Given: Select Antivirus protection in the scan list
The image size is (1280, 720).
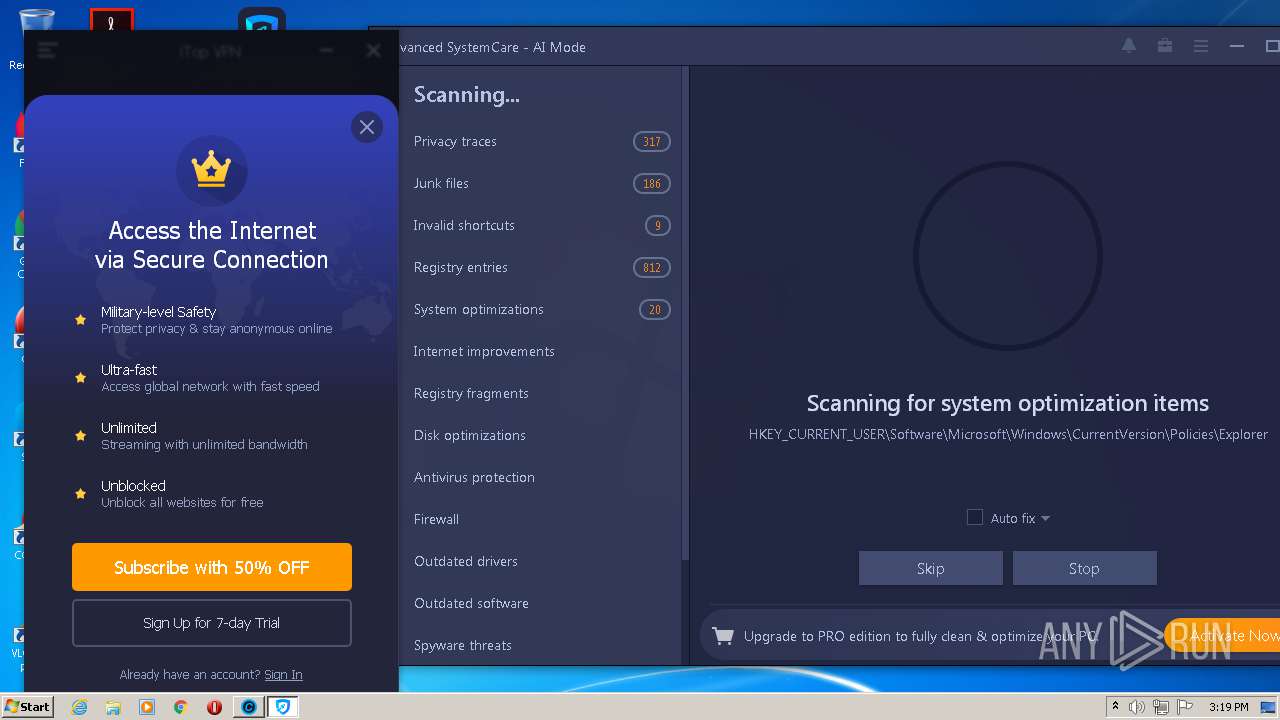Looking at the screenshot, I should (474, 478).
